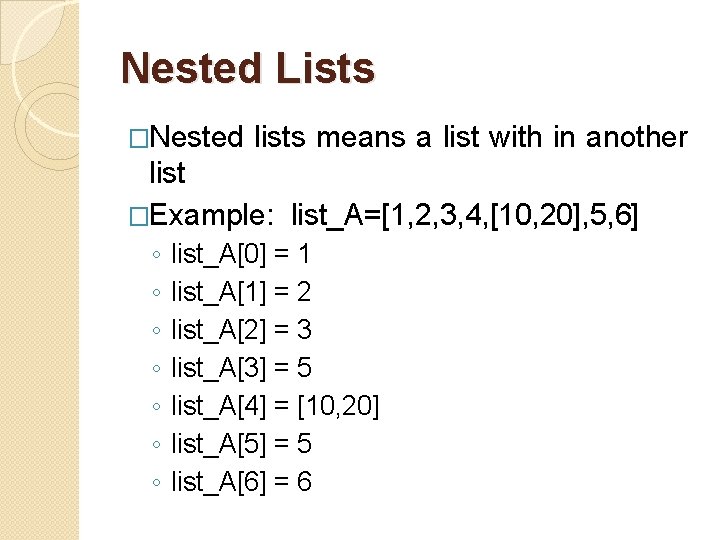The height and width of the screenshot is (540, 720).
Task: Click the word 'Example:' in the second bullet
Action: (x=207, y=216)
